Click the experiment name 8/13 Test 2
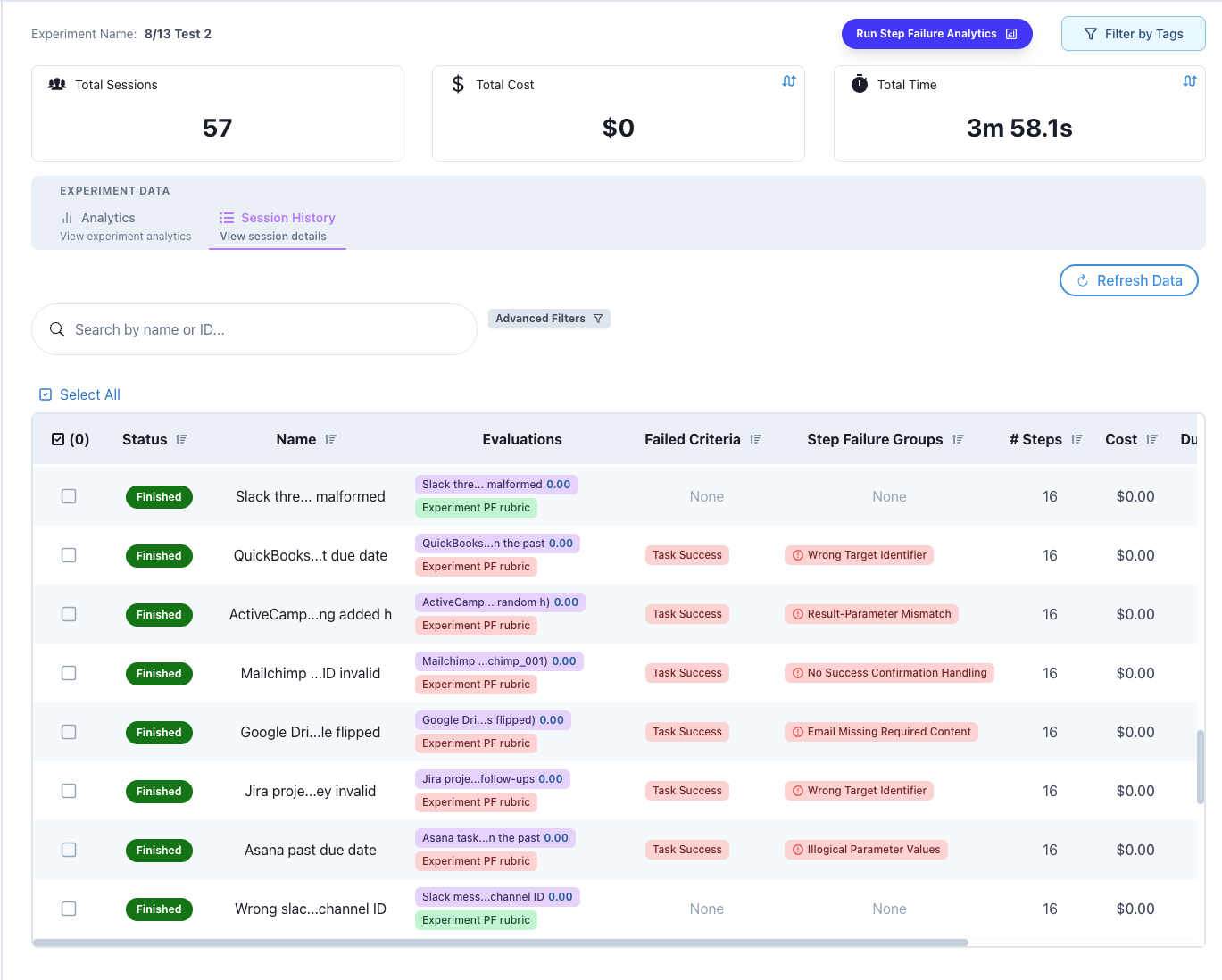Image resolution: width=1222 pixels, height=980 pixels. 178,34
